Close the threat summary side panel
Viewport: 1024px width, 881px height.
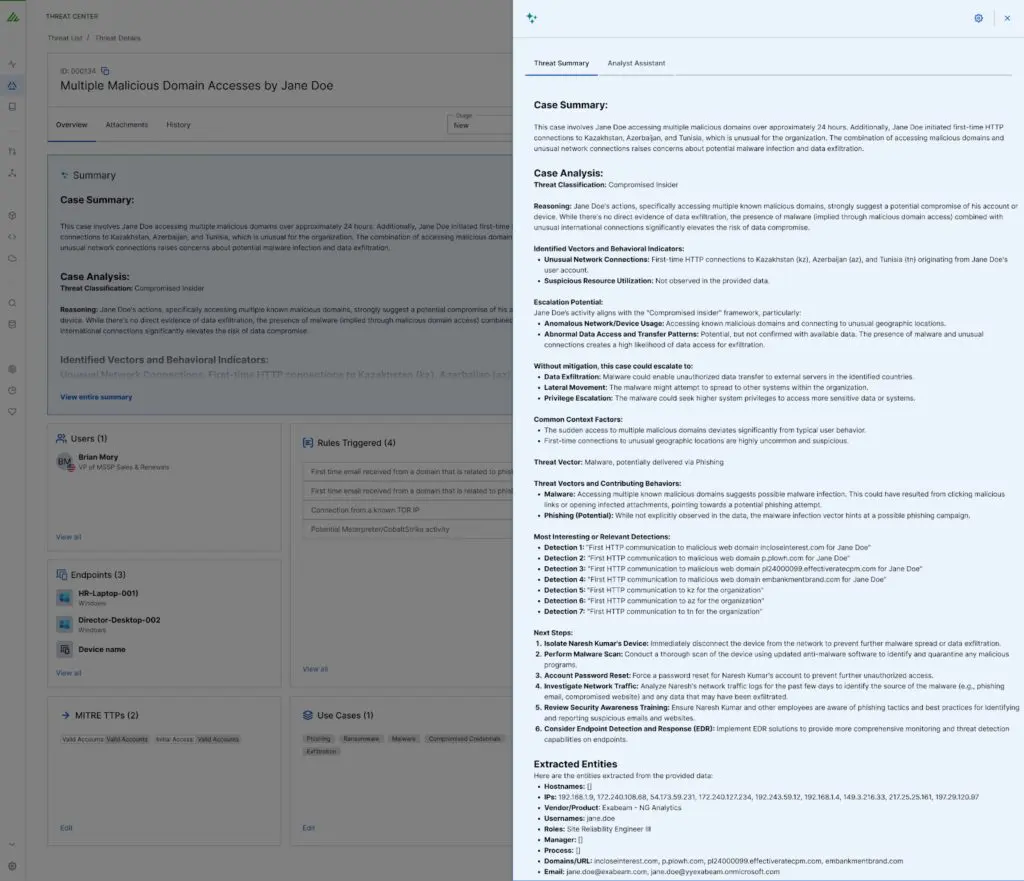click(x=1006, y=18)
